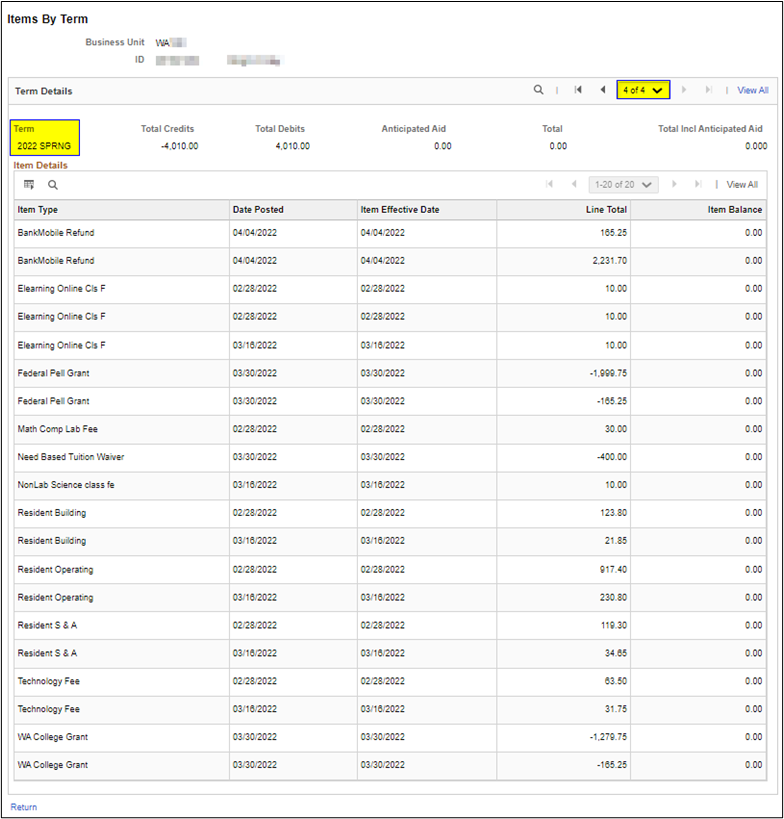Viewport: 784px width, 819px height.
Task: Click the Item Balance column header
Action: (x=734, y=210)
